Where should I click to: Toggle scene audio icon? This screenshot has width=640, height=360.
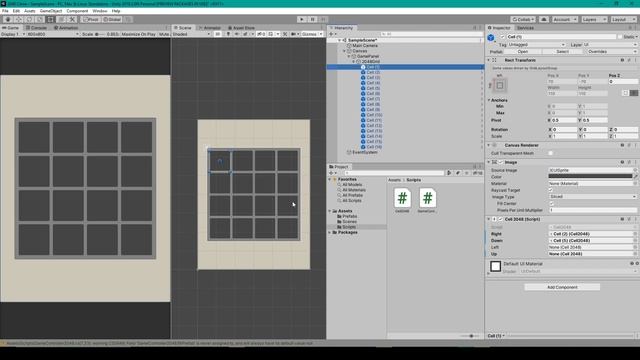(x=237, y=34)
